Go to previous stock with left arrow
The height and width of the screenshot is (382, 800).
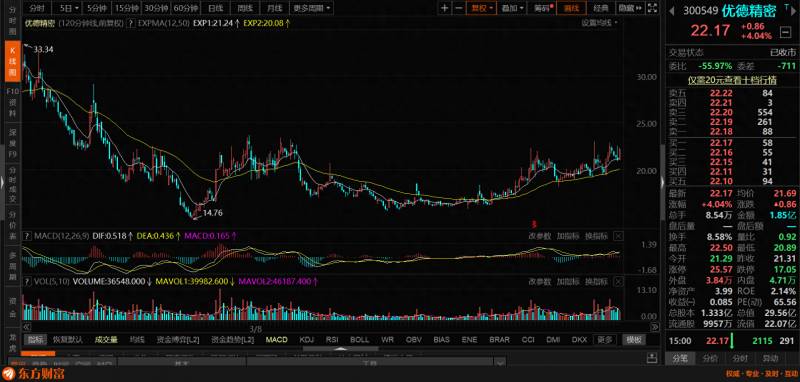(673, 10)
